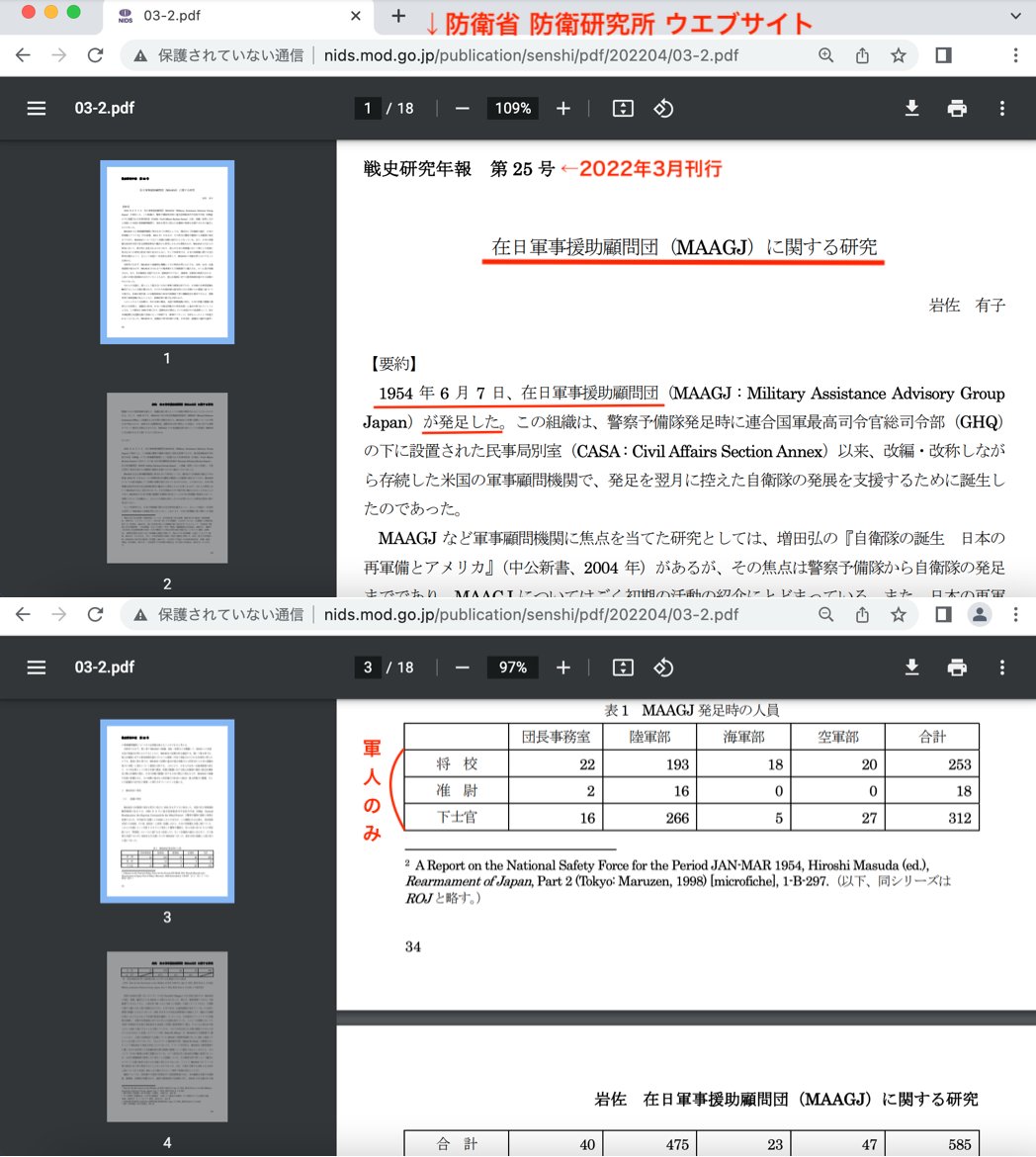Click the 下士官 row label
The width and height of the screenshot is (1036, 1157).
[457, 818]
